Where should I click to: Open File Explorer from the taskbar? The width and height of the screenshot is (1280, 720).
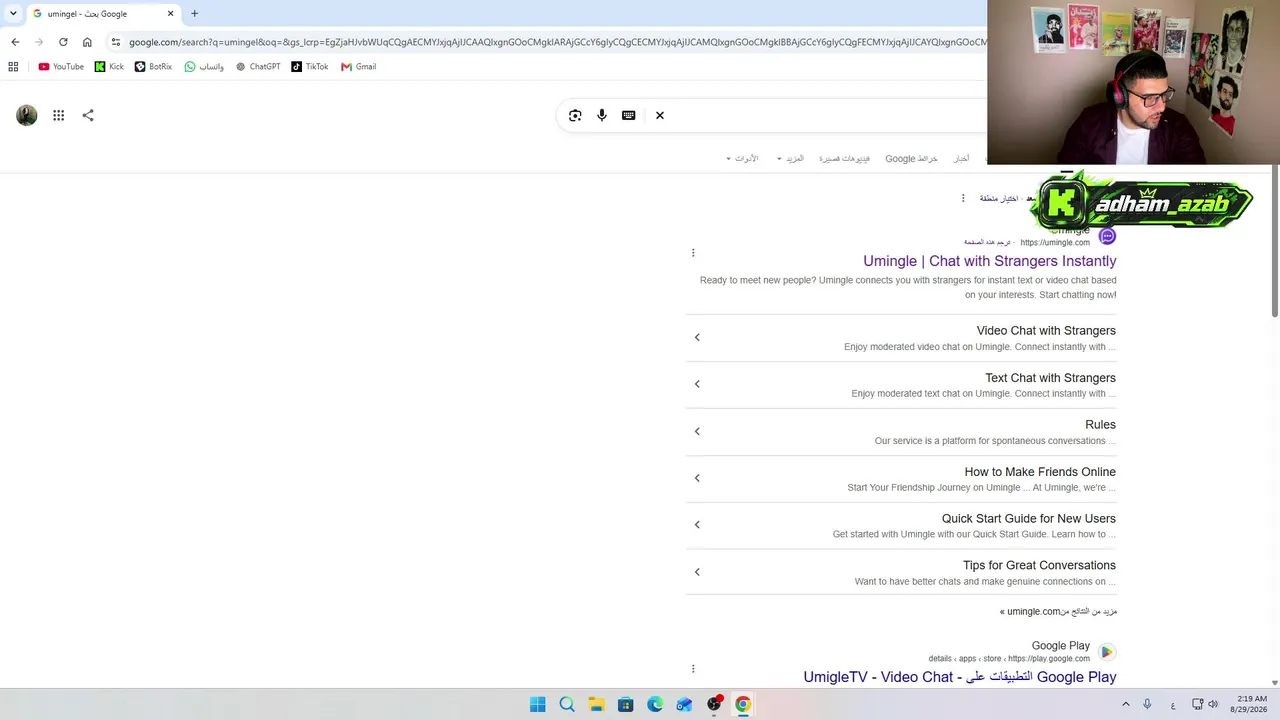pyautogui.click(x=596, y=705)
